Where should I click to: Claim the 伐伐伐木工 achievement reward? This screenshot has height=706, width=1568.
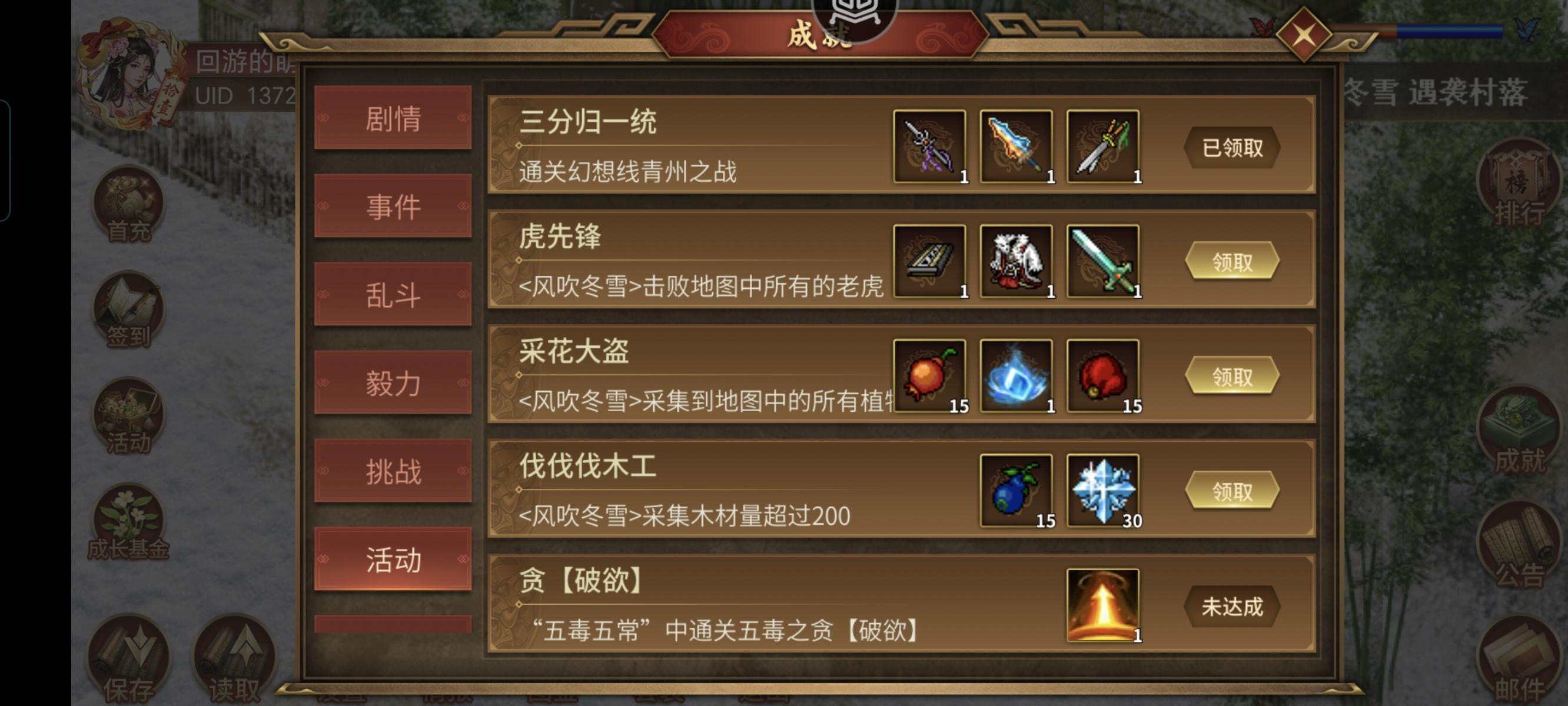click(x=1232, y=491)
